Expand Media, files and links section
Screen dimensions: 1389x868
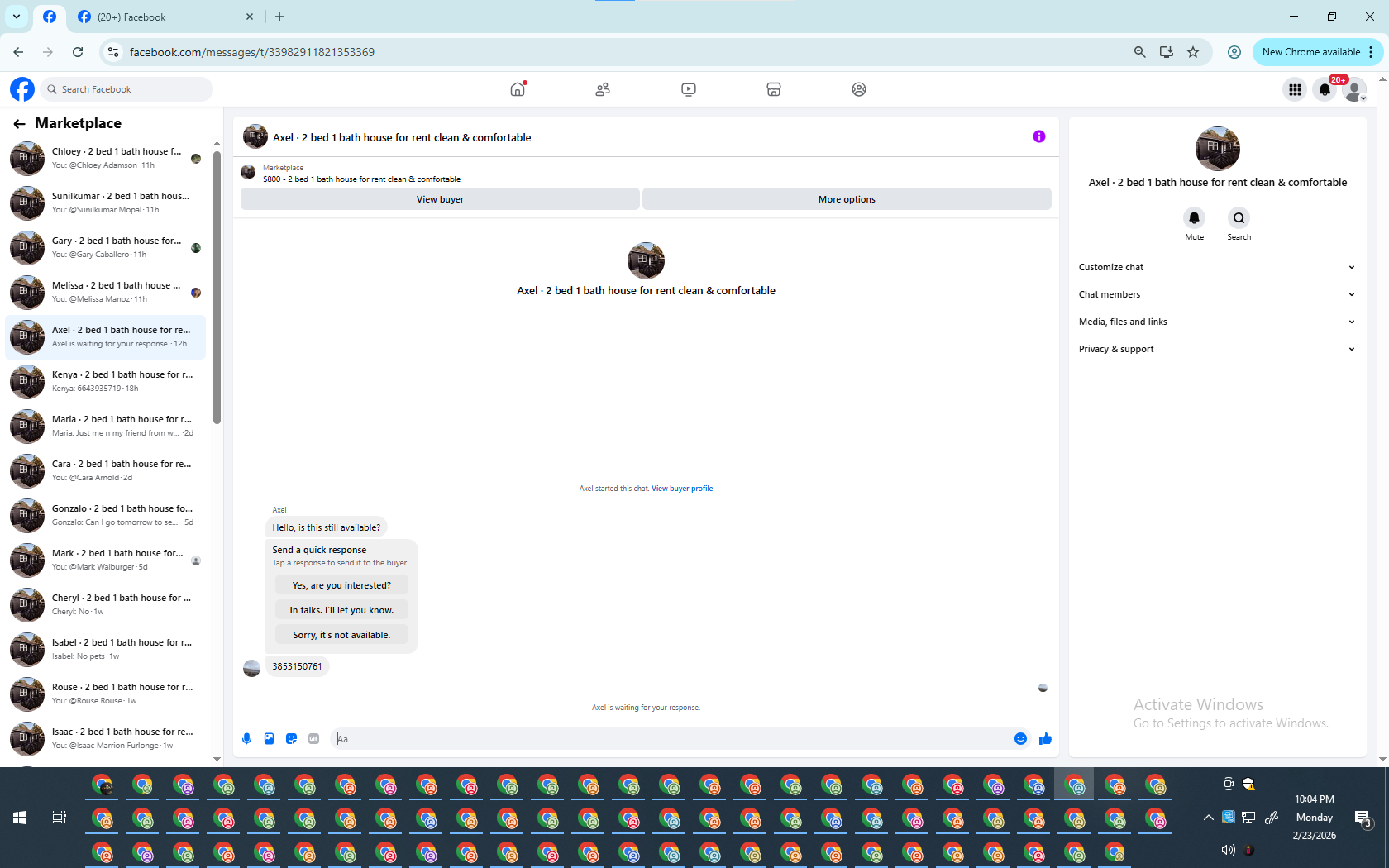click(x=1217, y=322)
